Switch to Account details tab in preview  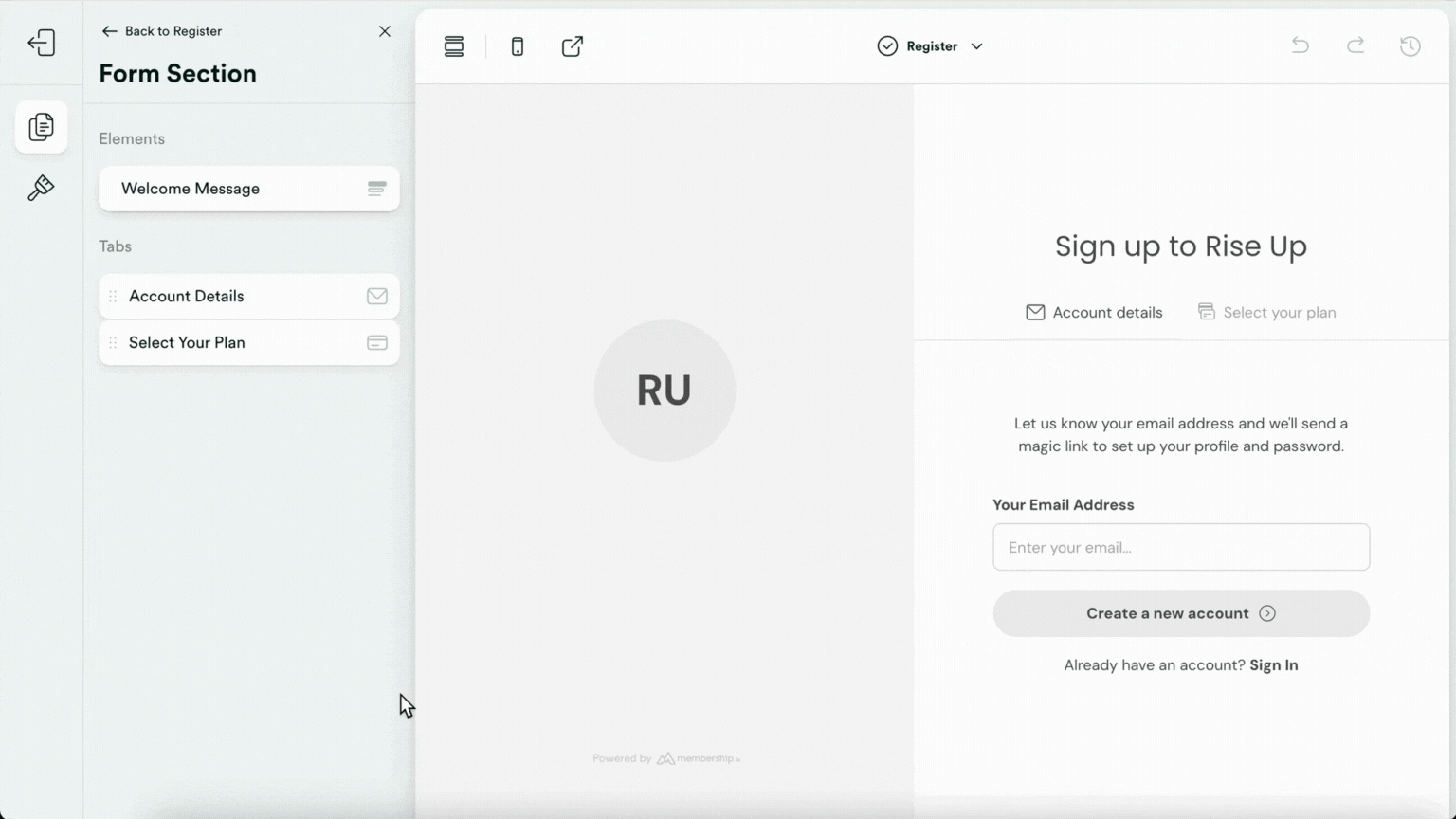click(x=1094, y=313)
